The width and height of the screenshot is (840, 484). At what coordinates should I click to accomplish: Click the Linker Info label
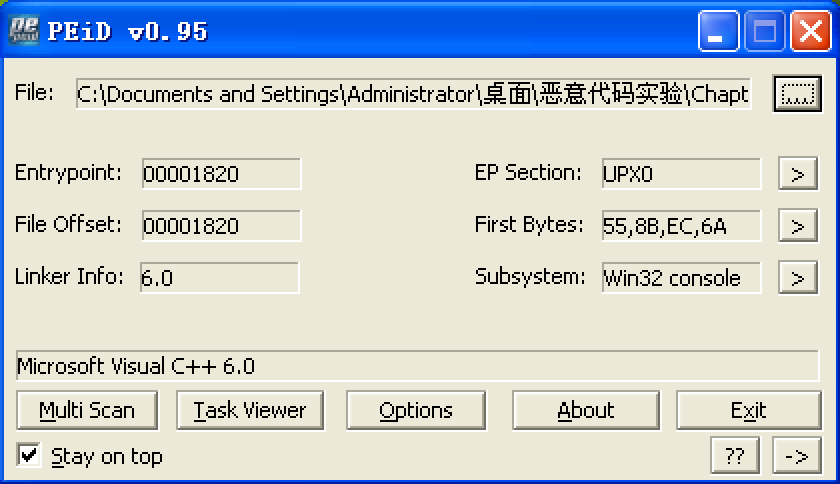click(x=69, y=277)
